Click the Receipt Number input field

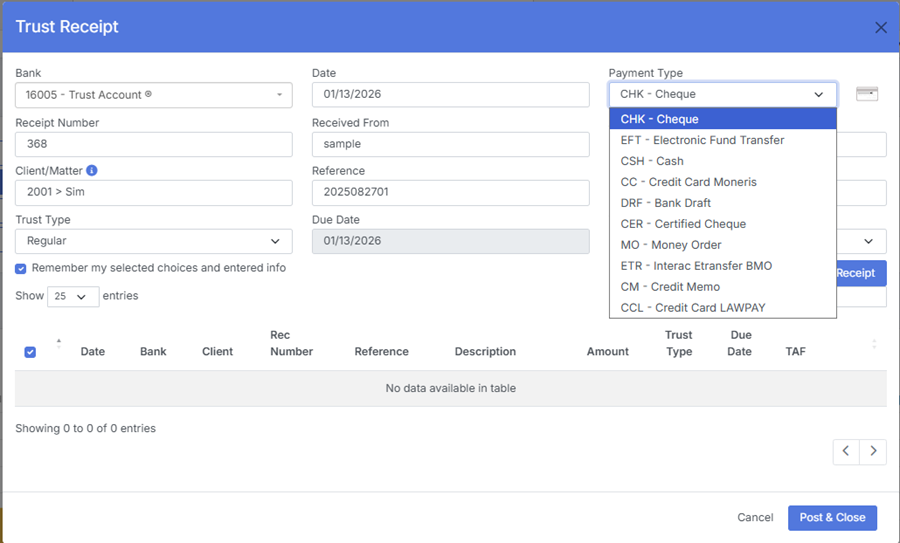154,144
